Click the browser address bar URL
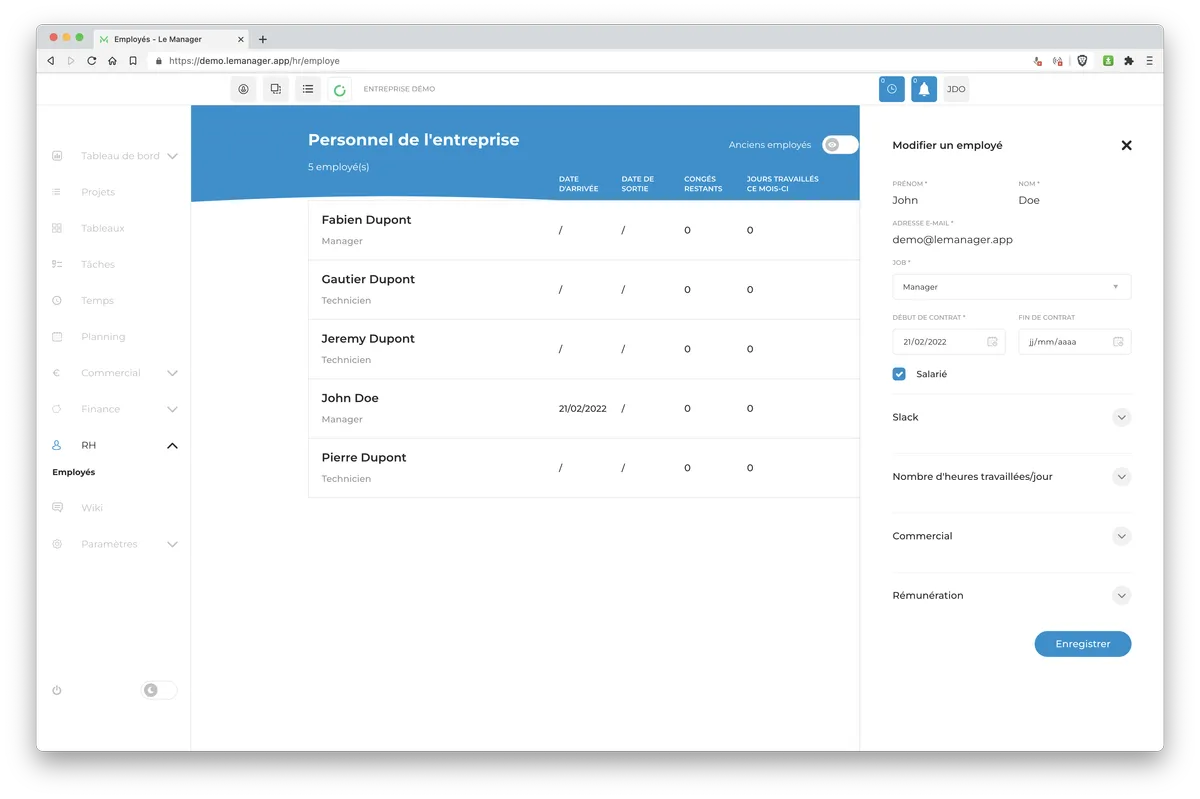 [x=254, y=61]
